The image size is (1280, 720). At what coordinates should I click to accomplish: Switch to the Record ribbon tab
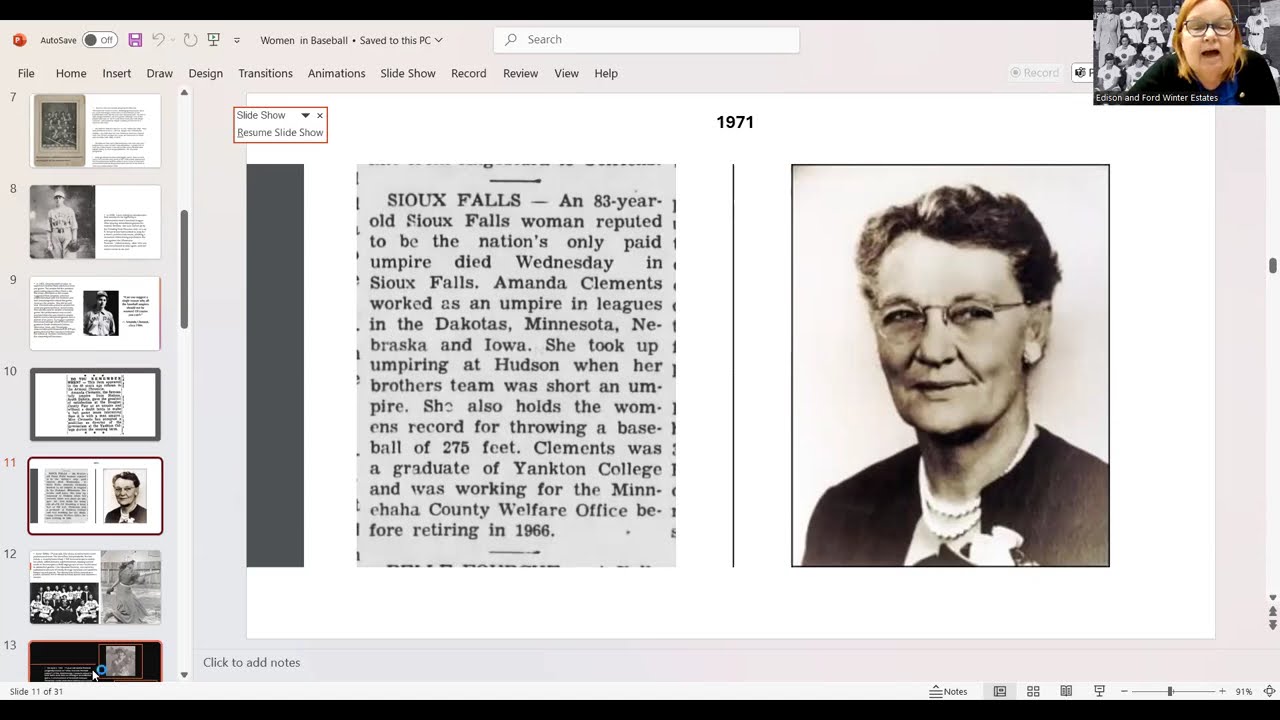pyautogui.click(x=468, y=73)
